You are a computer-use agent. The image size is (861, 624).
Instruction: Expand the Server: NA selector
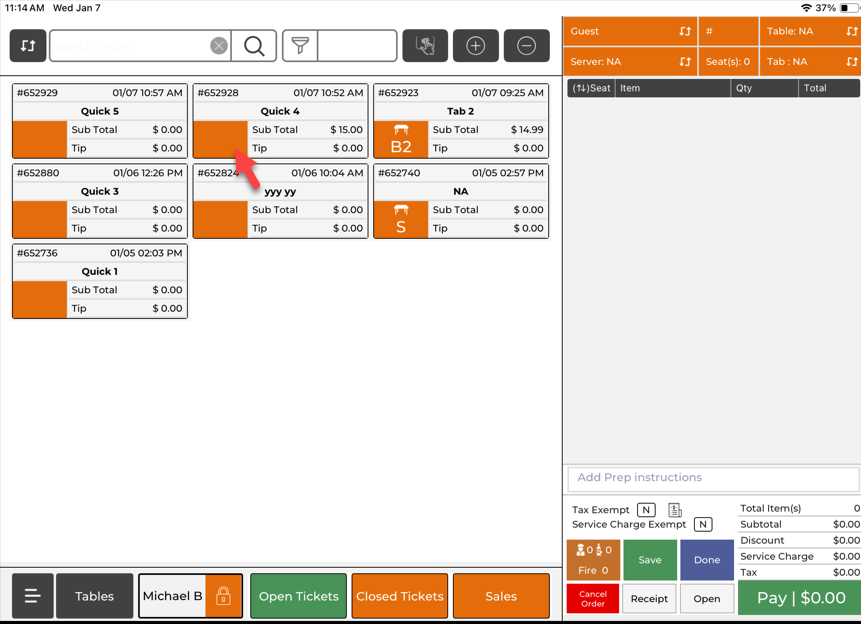[630, 61]
